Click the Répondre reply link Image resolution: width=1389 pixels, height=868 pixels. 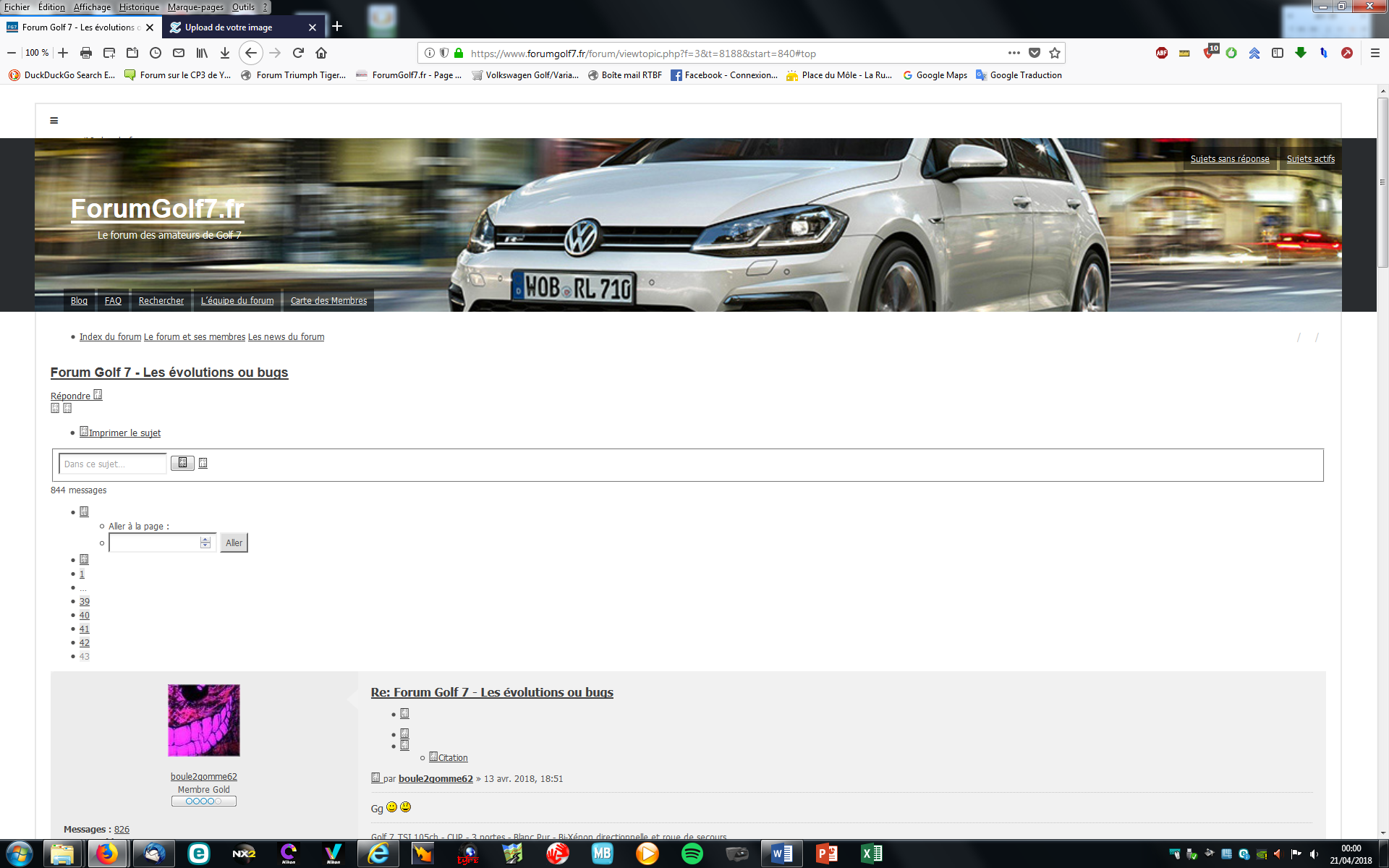coord(76,396)
